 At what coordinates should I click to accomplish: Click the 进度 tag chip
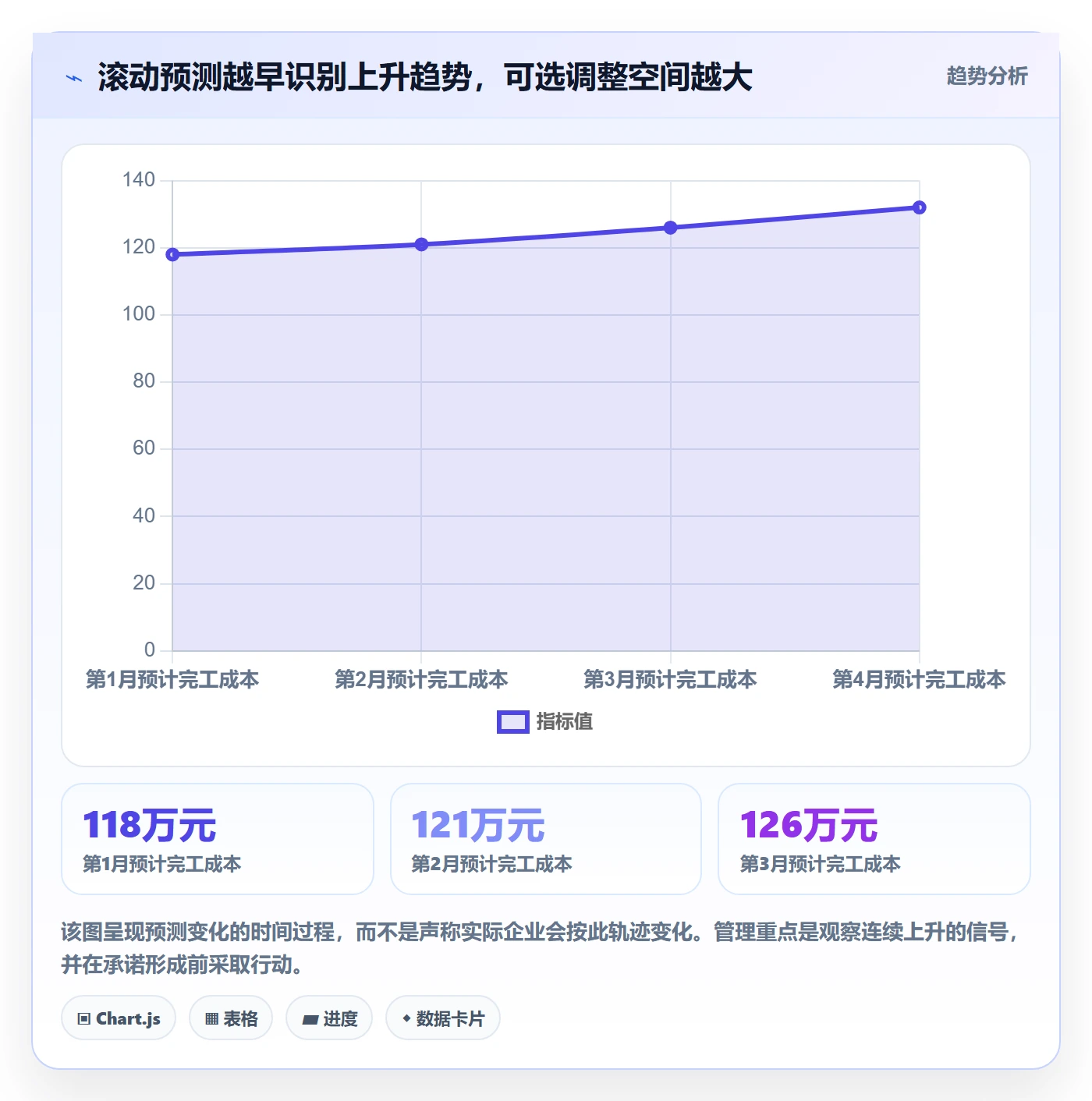pos(329,1018)
